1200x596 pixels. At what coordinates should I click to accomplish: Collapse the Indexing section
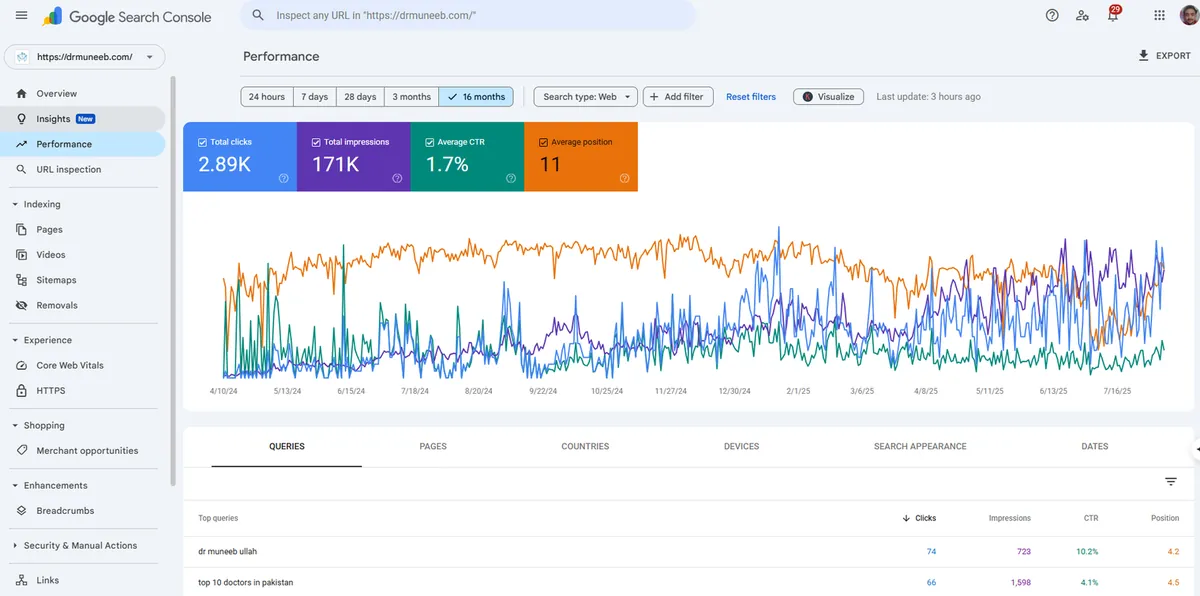(x=14, y=204)
